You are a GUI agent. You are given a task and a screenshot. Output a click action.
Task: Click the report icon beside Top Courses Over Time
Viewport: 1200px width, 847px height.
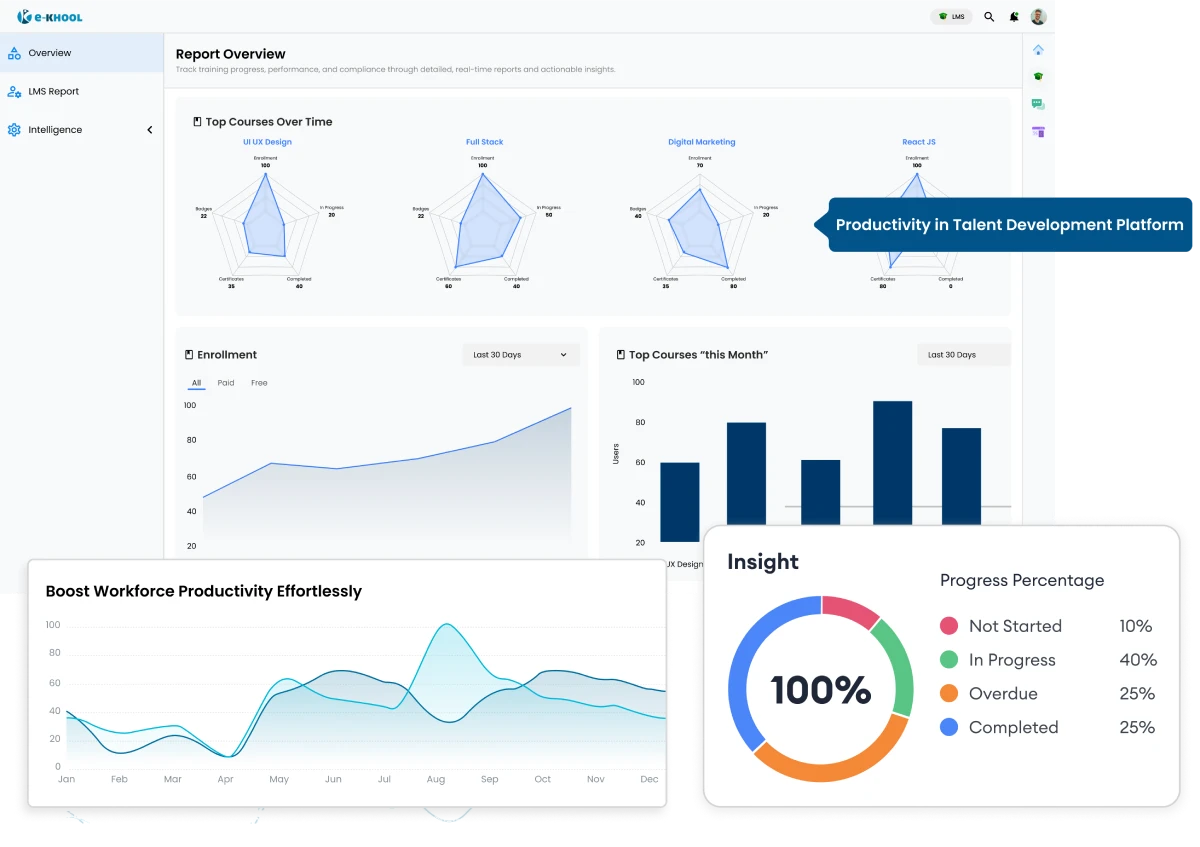196,121
